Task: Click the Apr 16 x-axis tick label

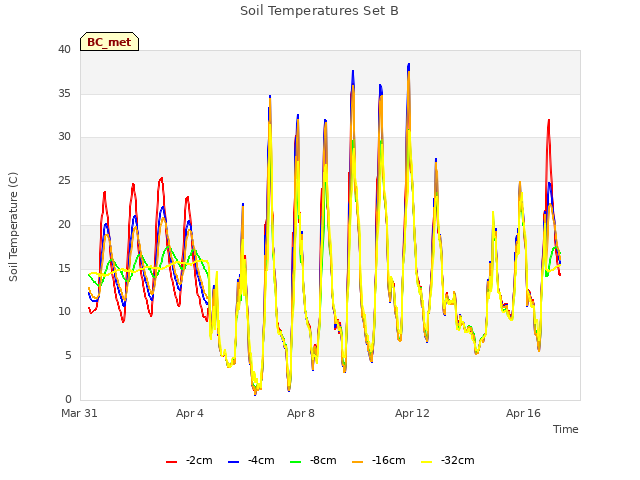Action: coord(523,413)
